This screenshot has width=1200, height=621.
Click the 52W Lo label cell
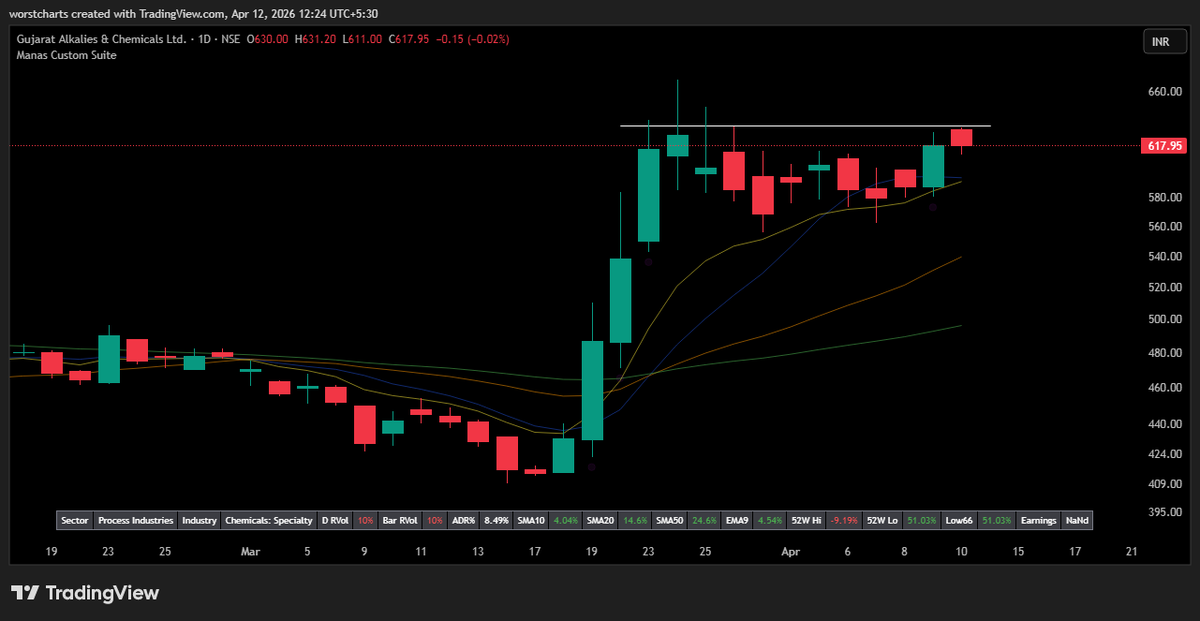click(x=882, y=520)
